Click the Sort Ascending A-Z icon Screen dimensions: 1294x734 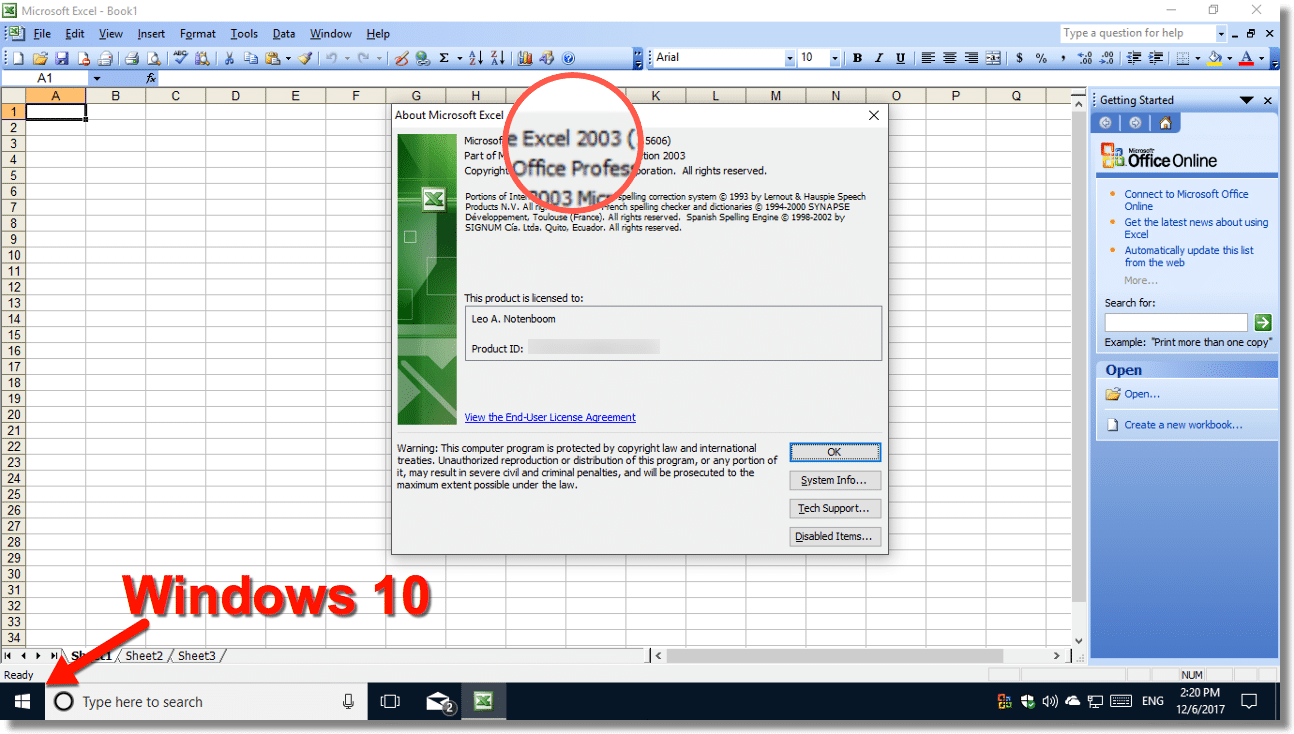click(x=476, y=58)
